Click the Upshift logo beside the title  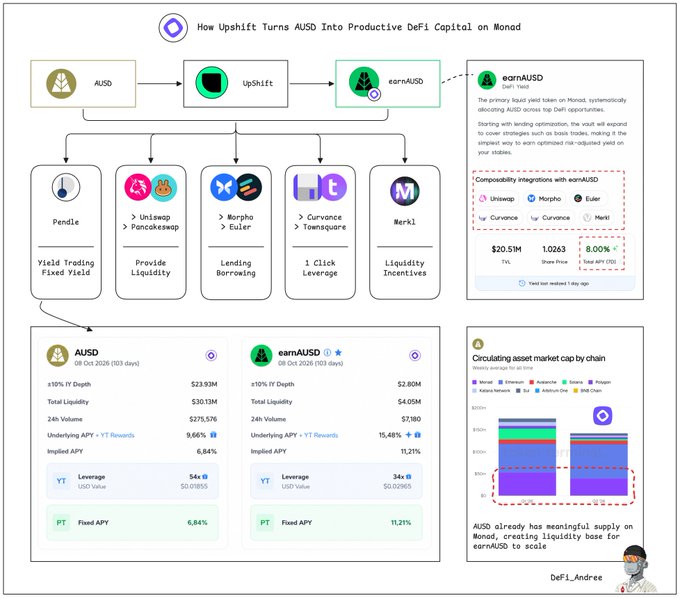click(173, 27)
